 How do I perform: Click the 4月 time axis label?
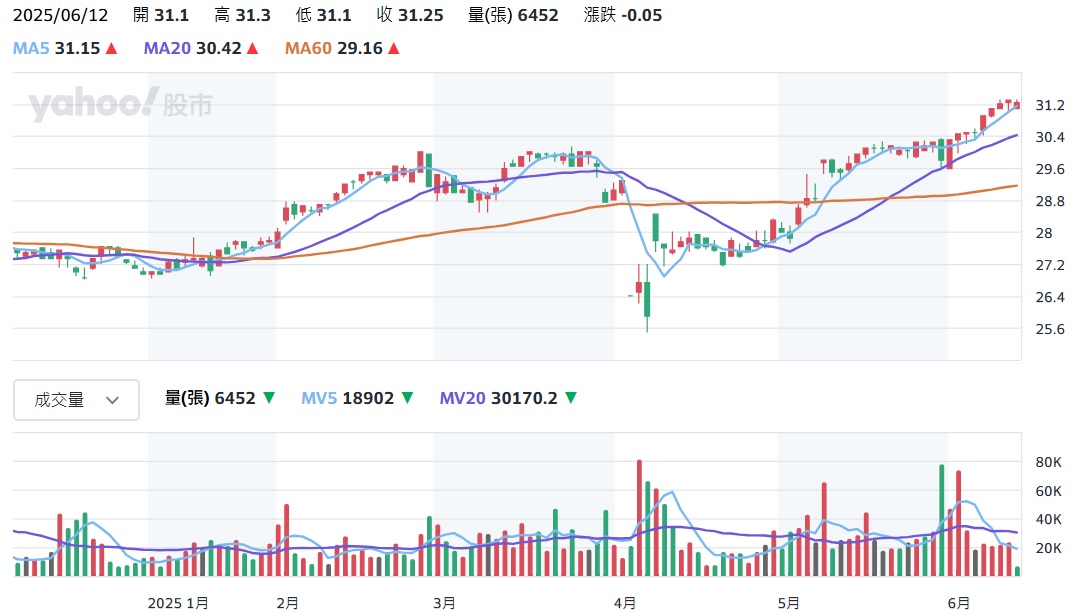(x=625, y=603)
